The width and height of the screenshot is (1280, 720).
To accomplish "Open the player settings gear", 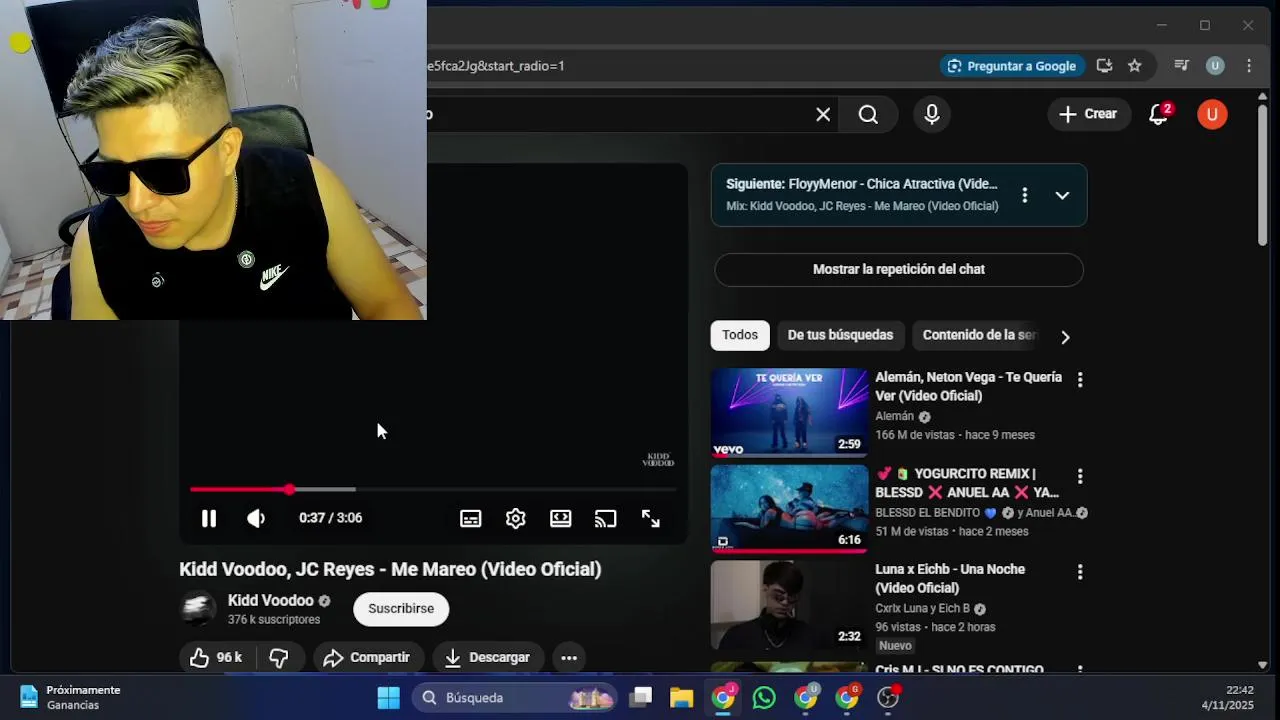I will point(516,518).
